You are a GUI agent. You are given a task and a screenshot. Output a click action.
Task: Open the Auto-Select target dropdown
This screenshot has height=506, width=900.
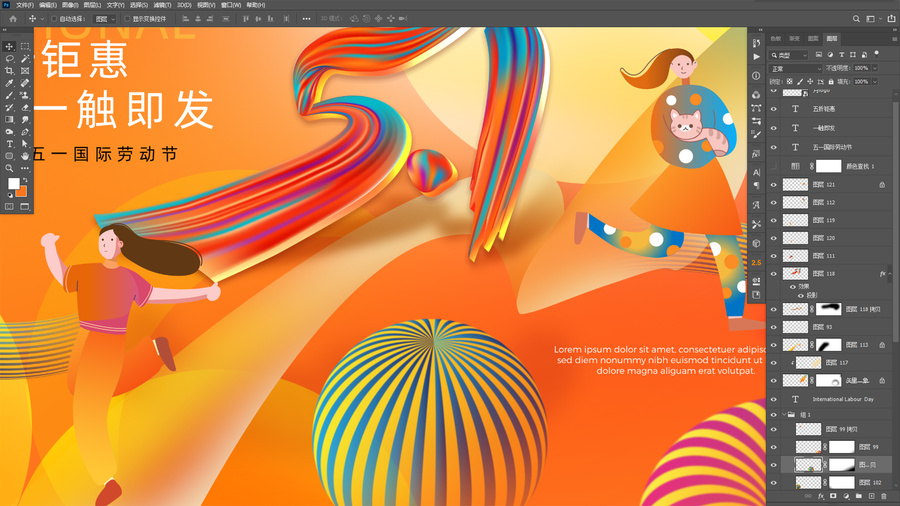[104, 19]
